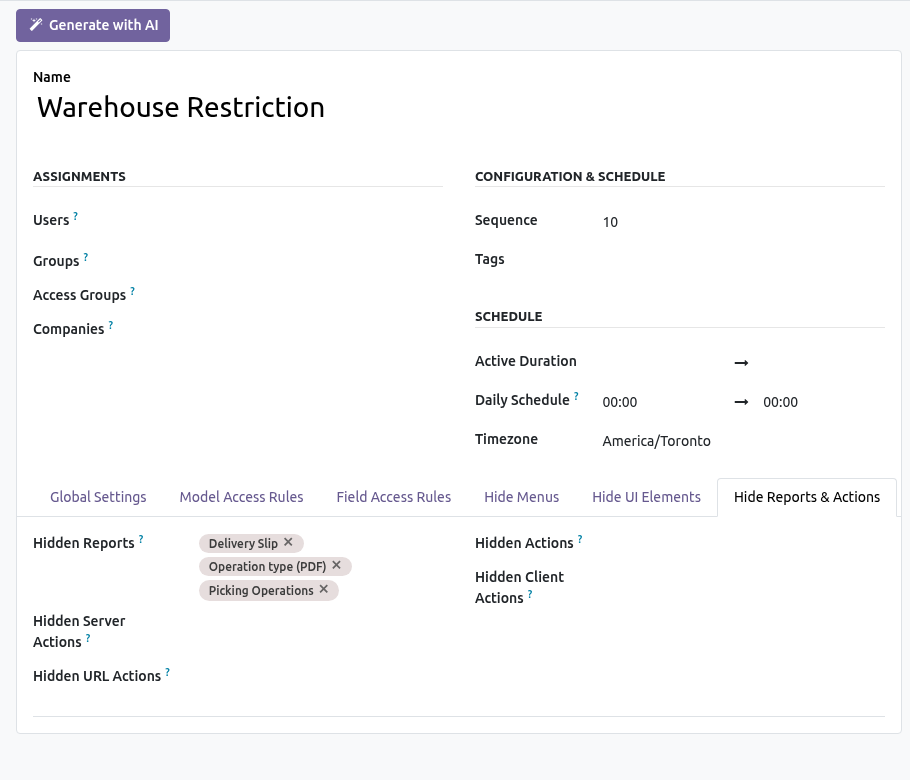910x780 pixels.
Task: Open the Global Settings tab
Action: click(x=98, y=497)
